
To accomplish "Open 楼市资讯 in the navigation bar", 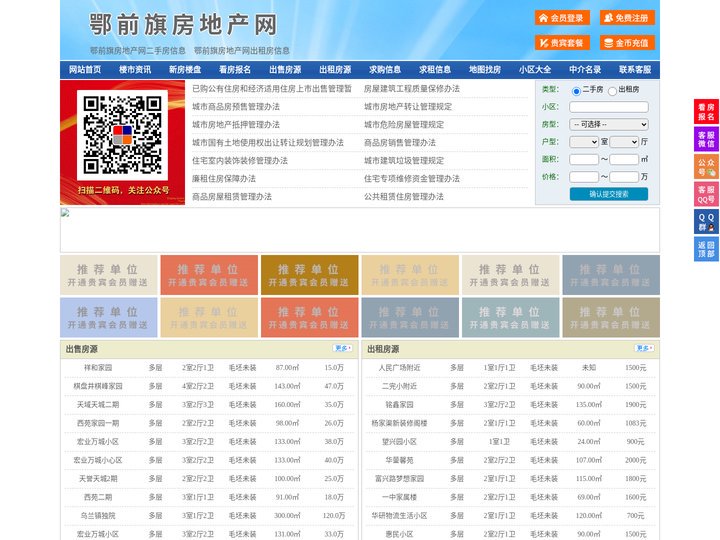I will click(x=135, y=70).
